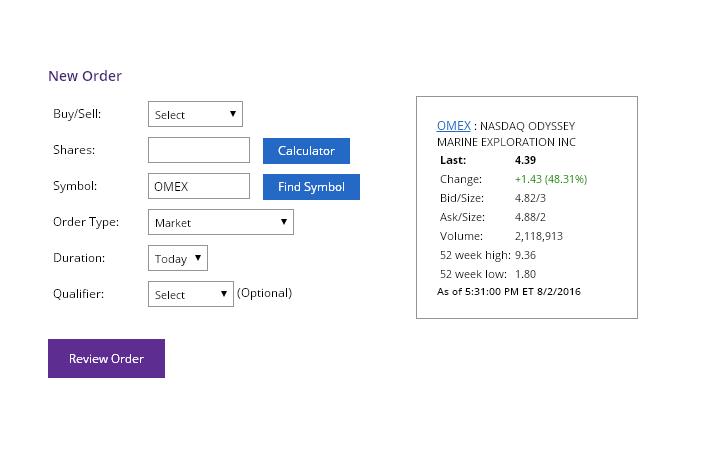Follow the OMEX link in quote panel

453,126
